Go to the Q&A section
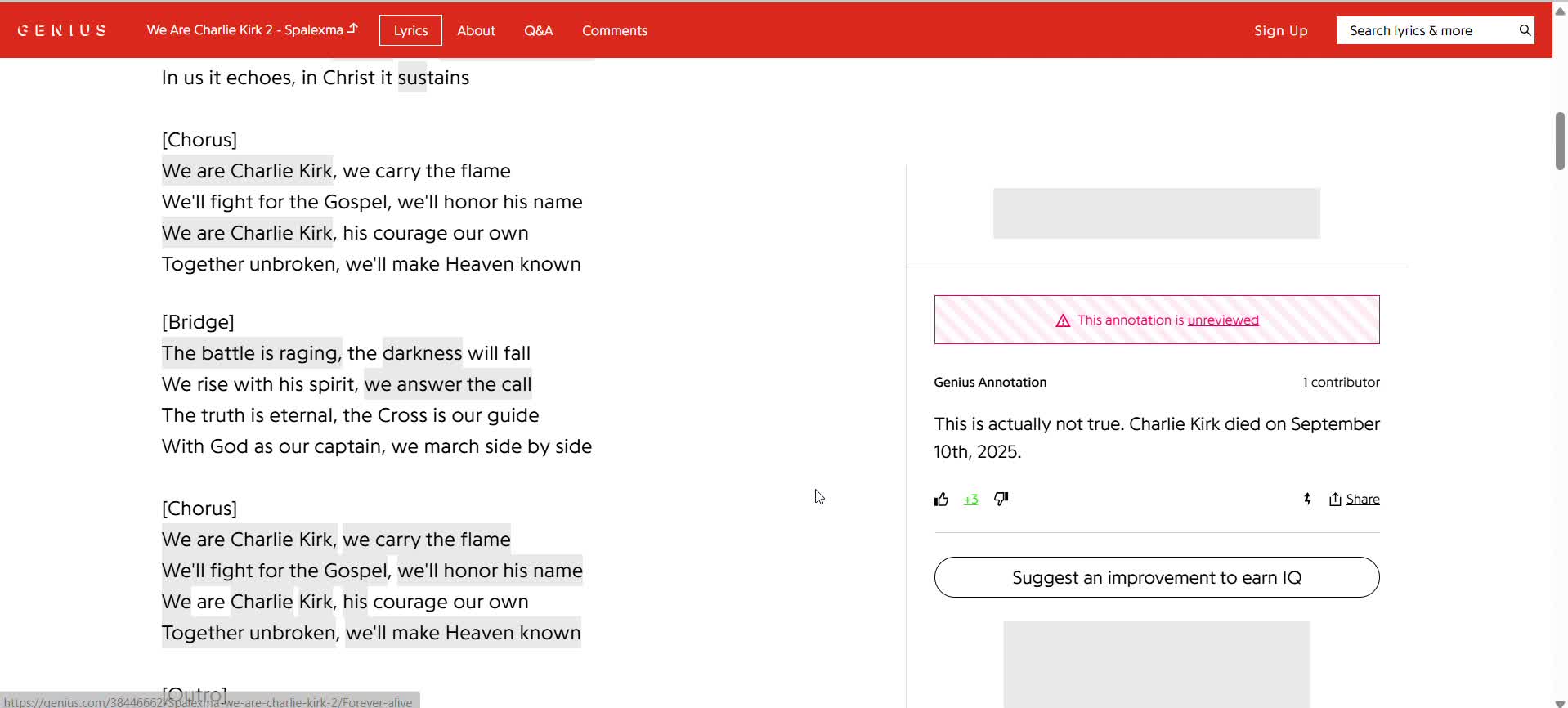1568x708 pixels. pos(538,30)
